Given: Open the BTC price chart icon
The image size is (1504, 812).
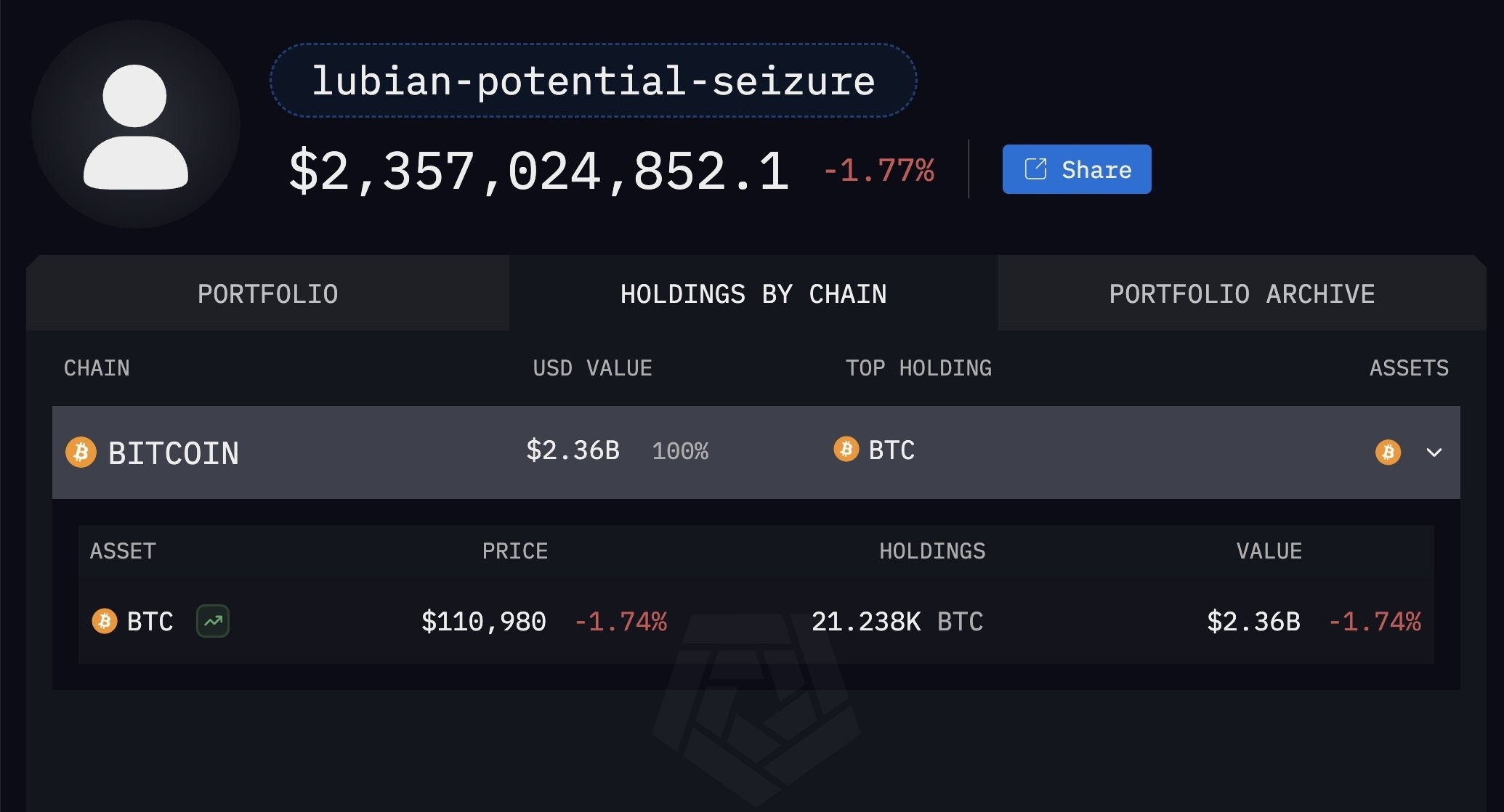Looking at the screenshot, I should click(x=213, y=622).
